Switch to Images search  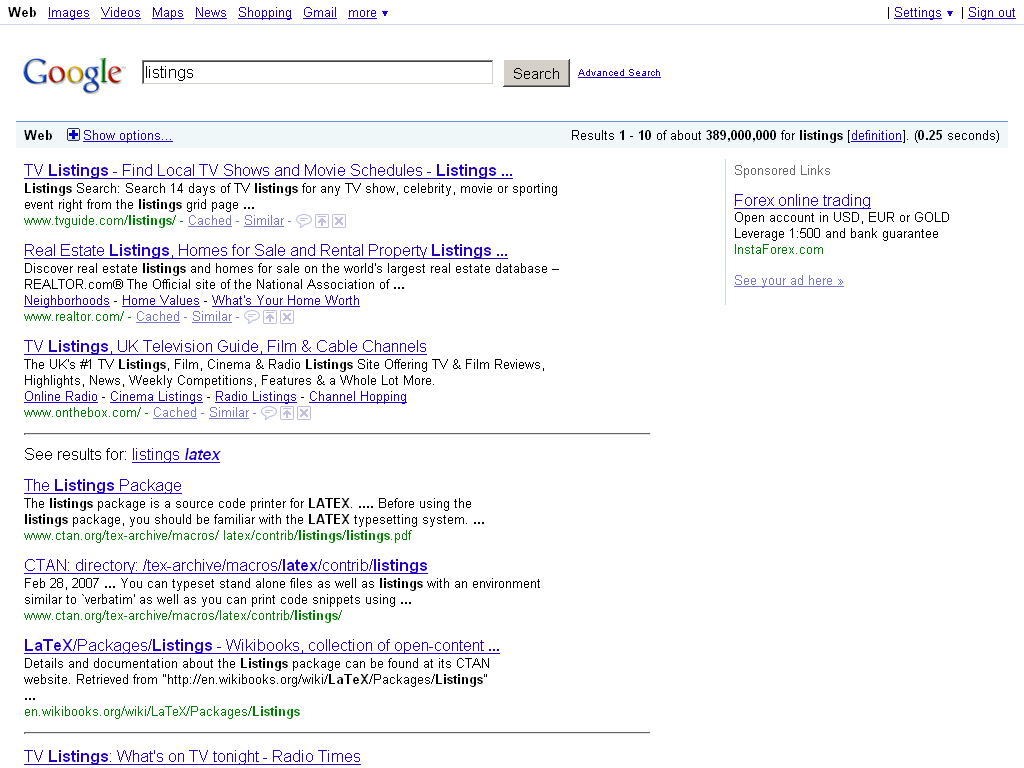pos(69,12)
